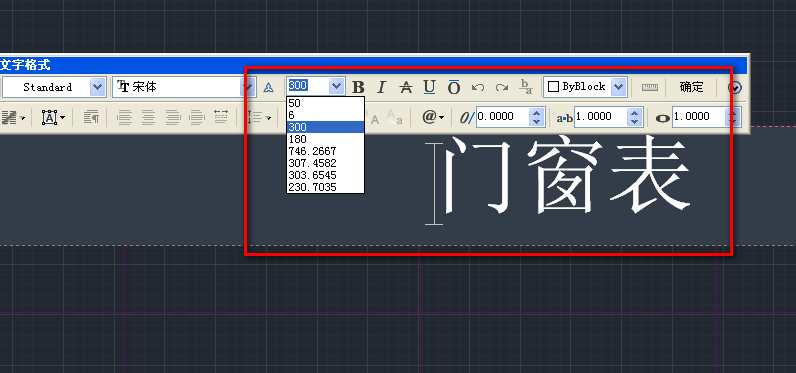Toggle Overline formatting
The height and width of the screenshot is (373, 796).
click(454, 87)
